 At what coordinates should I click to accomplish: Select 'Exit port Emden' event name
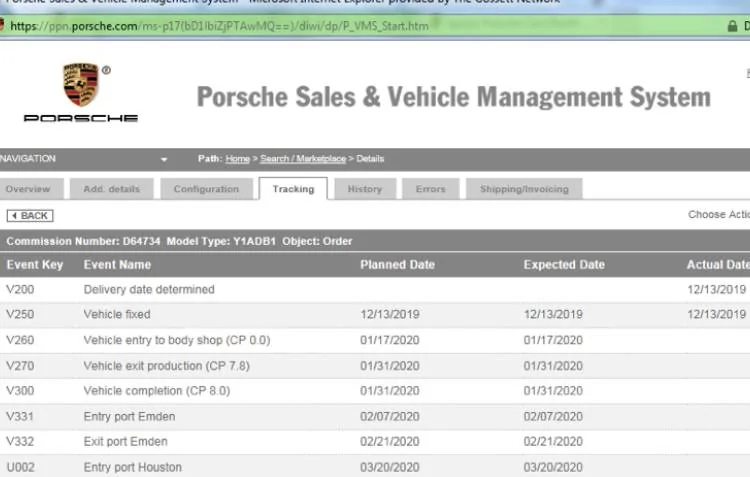click(x=125, y=442)
